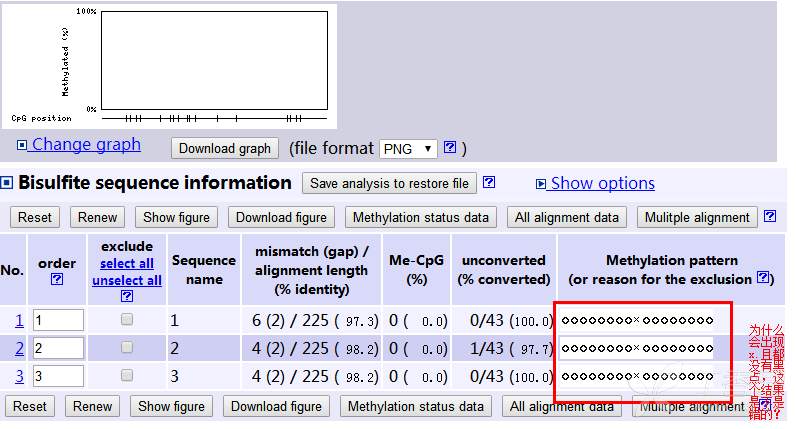Tick exclude checkbox for sequence 2

(127, 347)
